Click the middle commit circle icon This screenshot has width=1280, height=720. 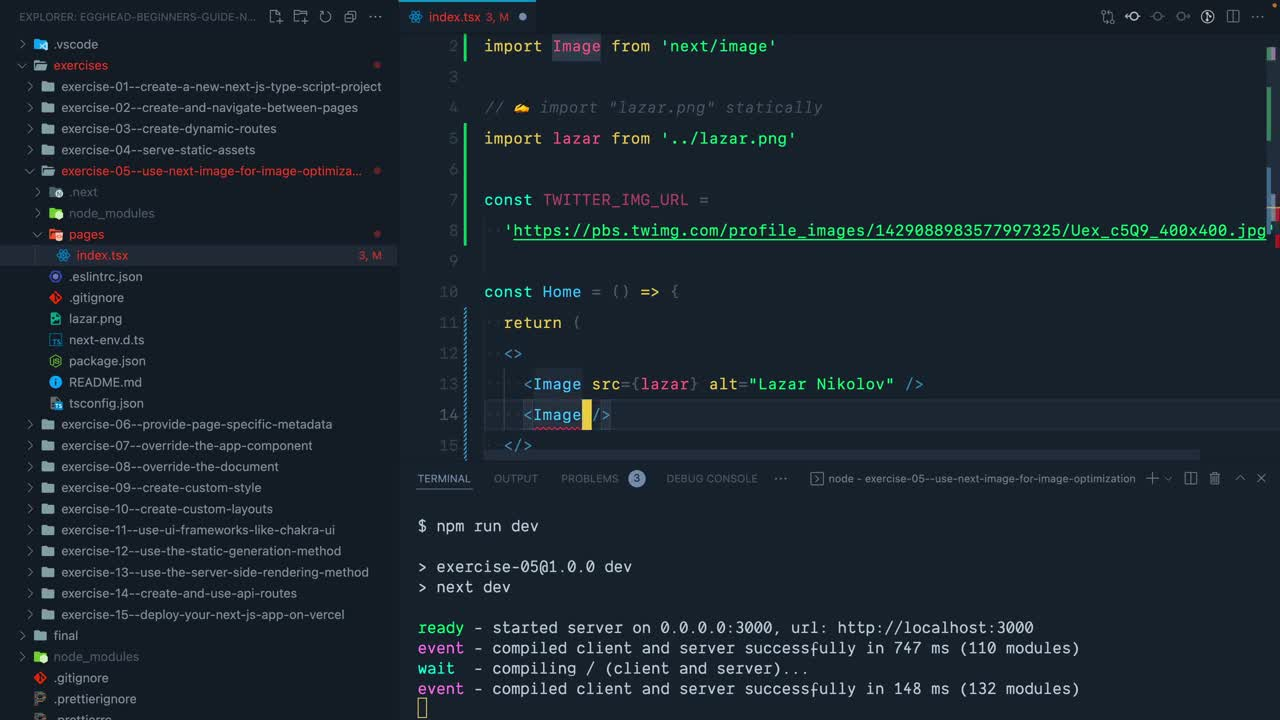(1158, 17)
